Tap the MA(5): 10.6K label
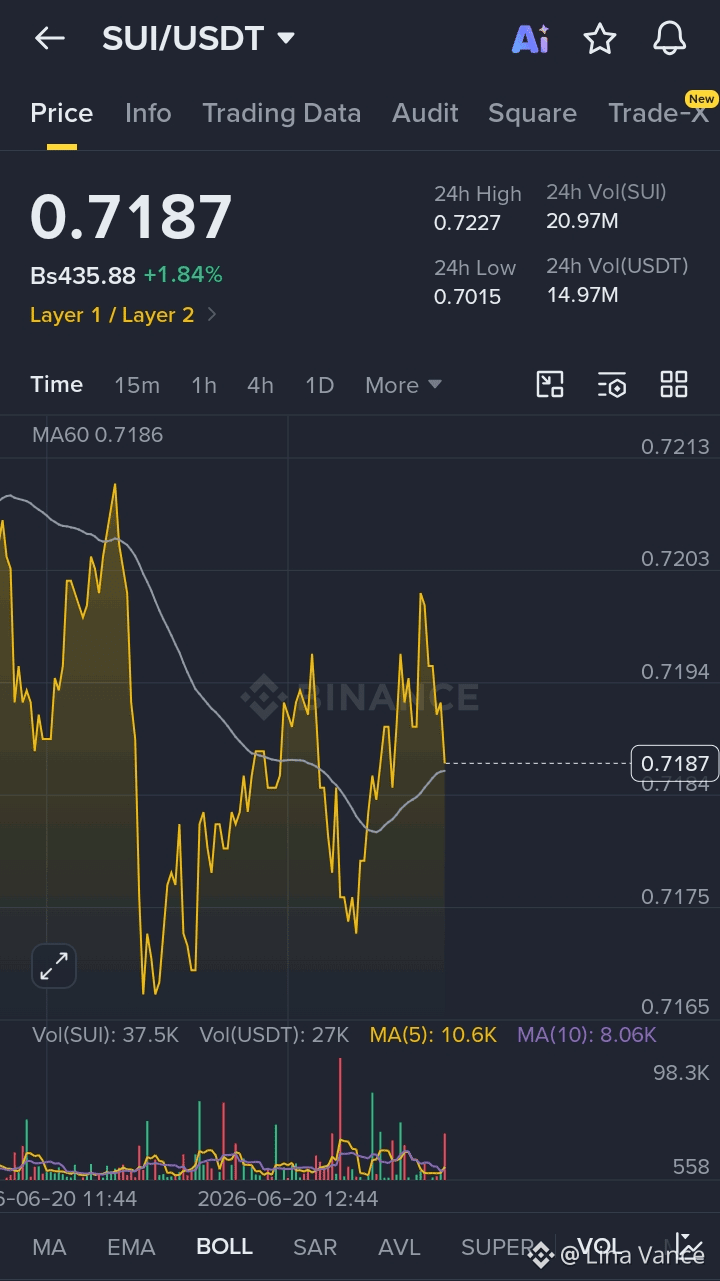 (433, 1035)
